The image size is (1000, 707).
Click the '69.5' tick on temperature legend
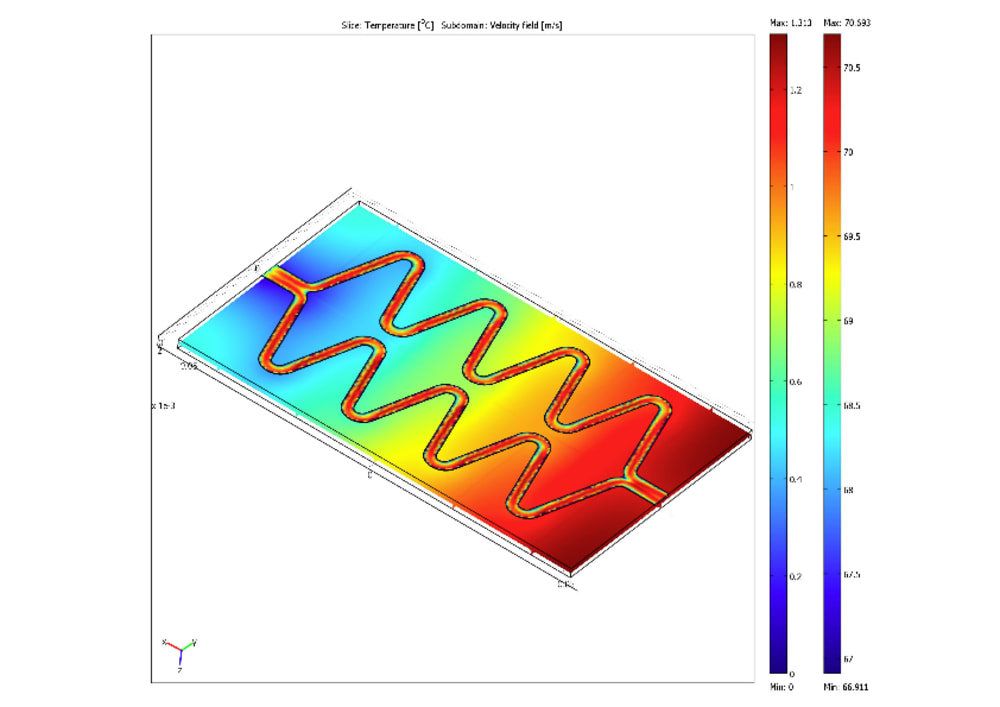pyautogui.click(x=851, y=237)
